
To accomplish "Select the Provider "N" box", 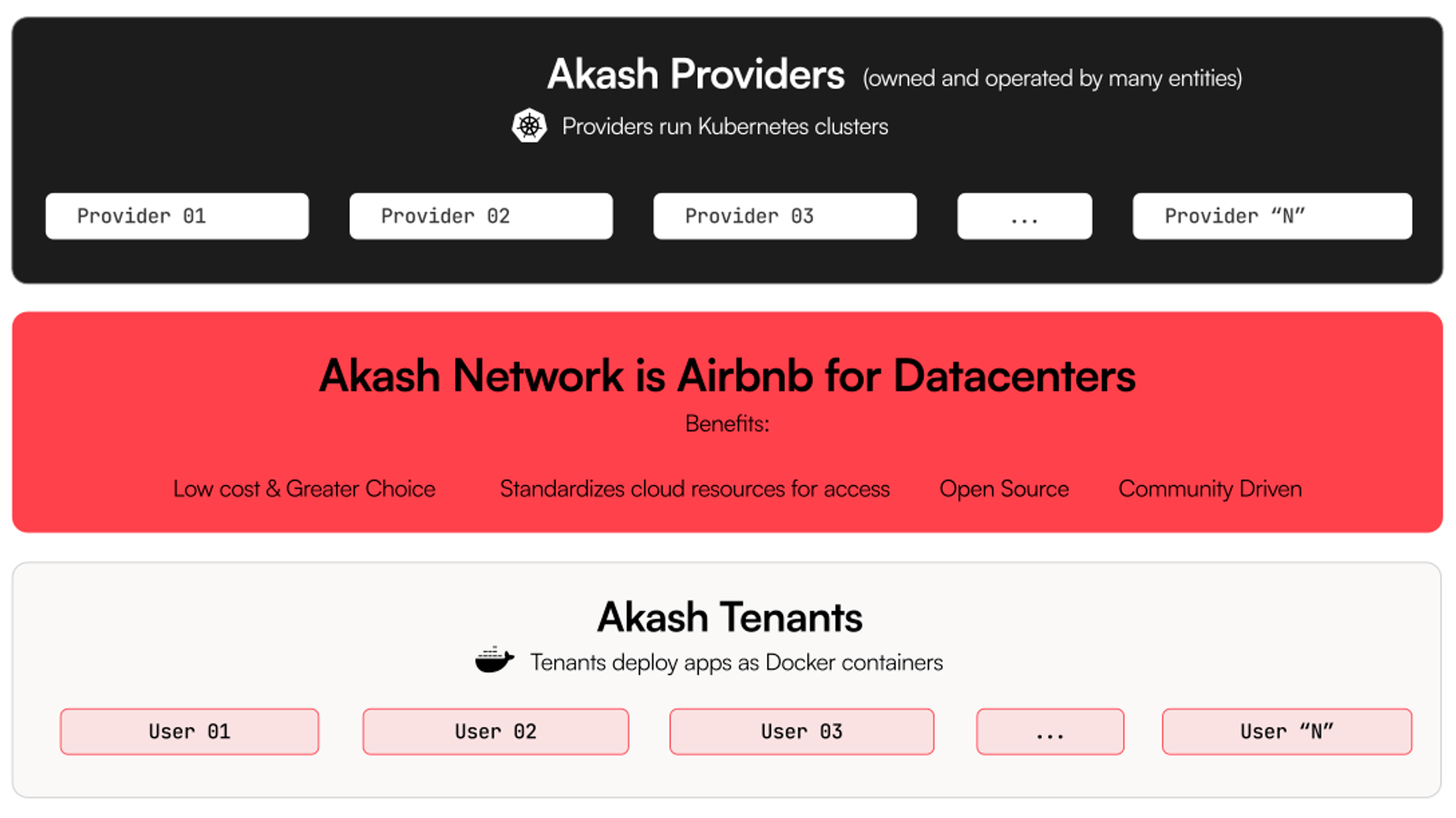I will pyautogui.click(x=1272, y=216).
